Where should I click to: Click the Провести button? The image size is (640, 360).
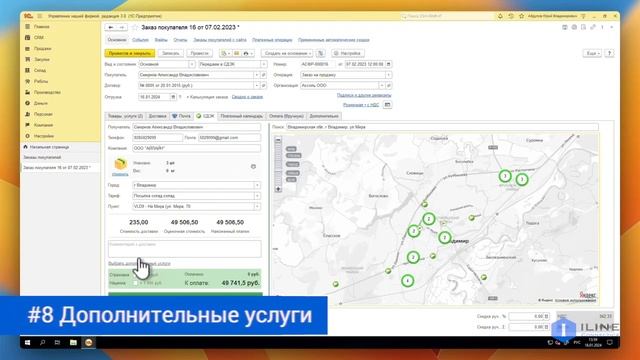pyautogui.click(x=200, y=53)
